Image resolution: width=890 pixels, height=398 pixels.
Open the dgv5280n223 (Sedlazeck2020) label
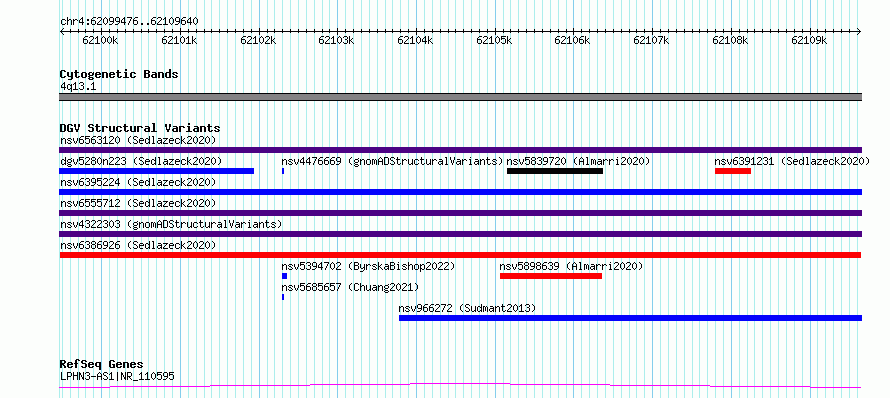point(141,161)
